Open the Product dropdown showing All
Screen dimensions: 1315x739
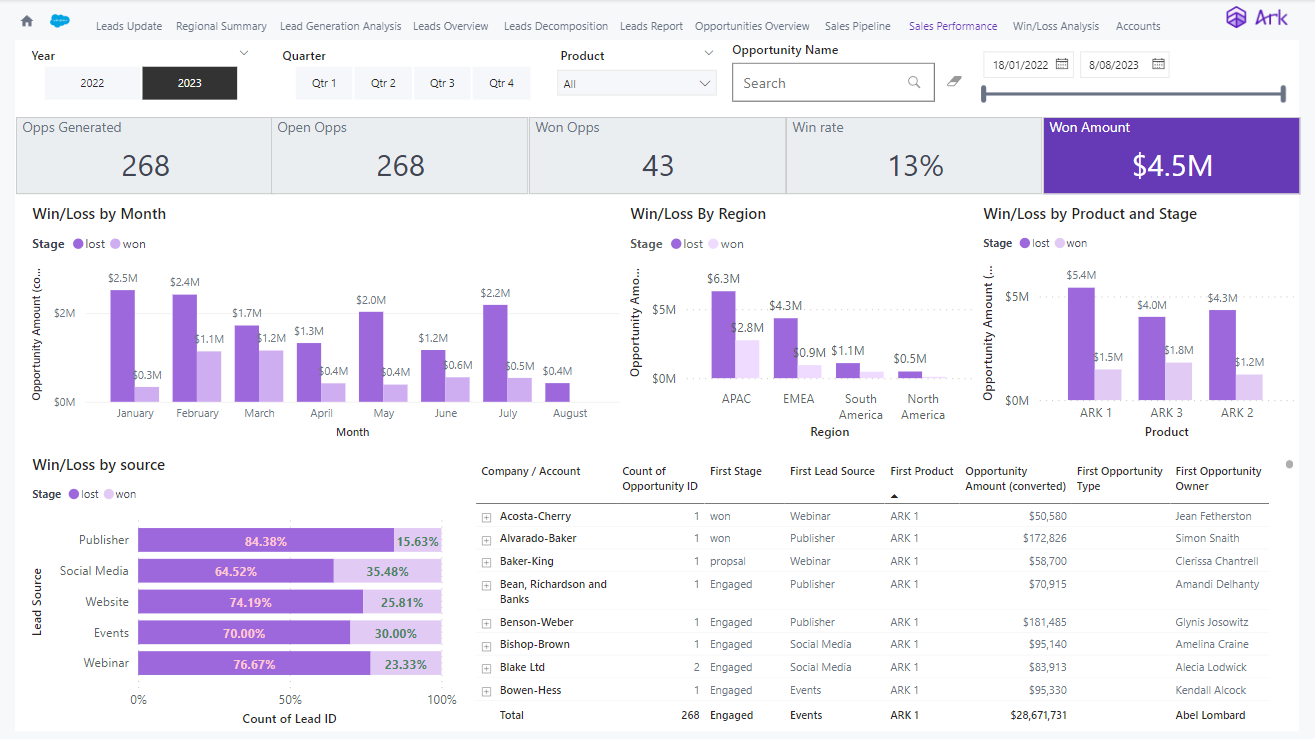tap(636, 83)
